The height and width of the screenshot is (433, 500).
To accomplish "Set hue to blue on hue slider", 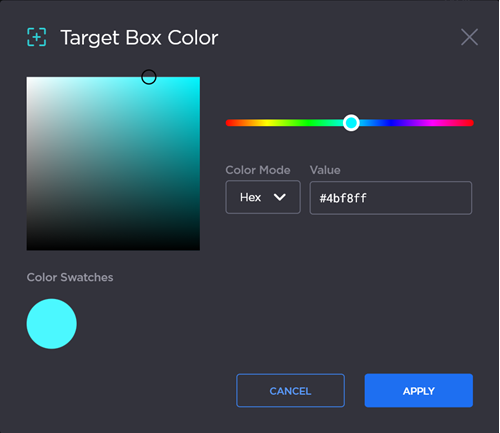I will (391, 123).
